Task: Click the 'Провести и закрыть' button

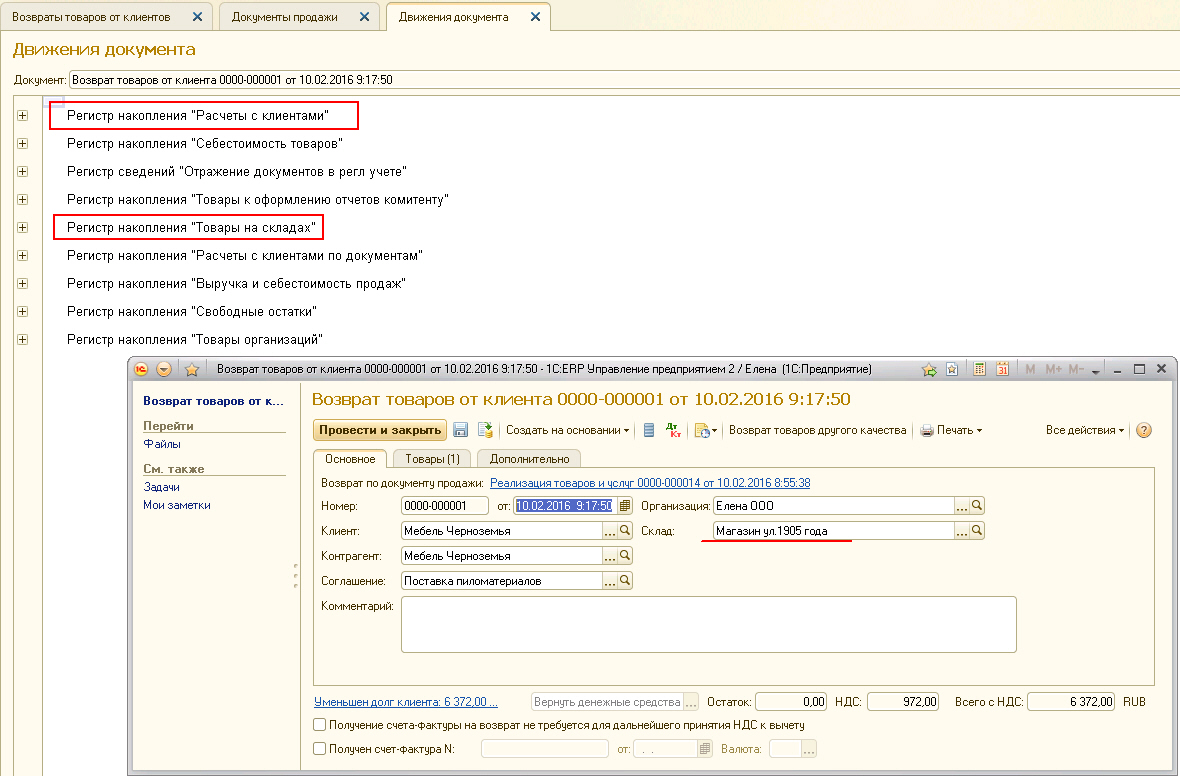Action: coord(379,430)
